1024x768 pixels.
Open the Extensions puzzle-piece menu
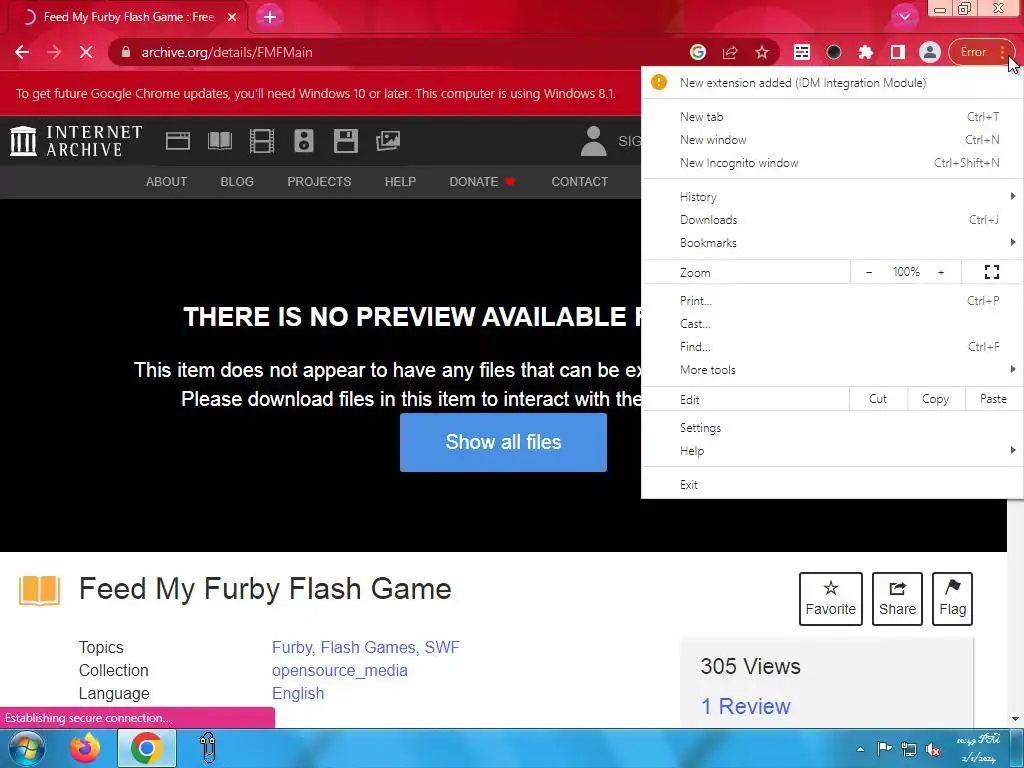tap(865, 52)
